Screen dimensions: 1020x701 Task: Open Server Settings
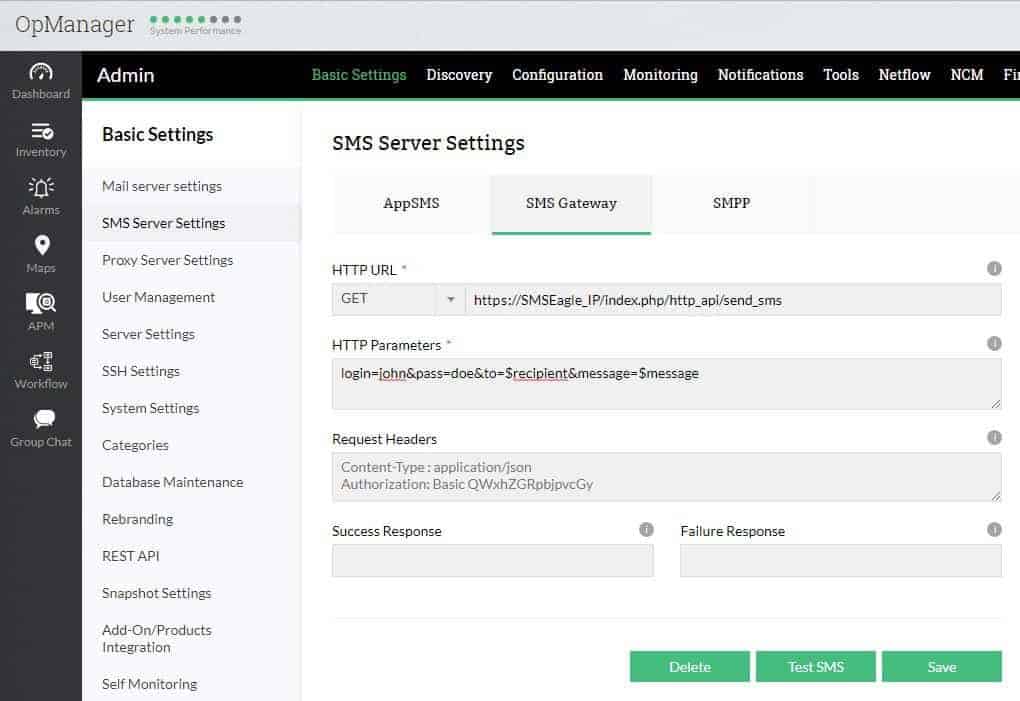tap(148, 334)
